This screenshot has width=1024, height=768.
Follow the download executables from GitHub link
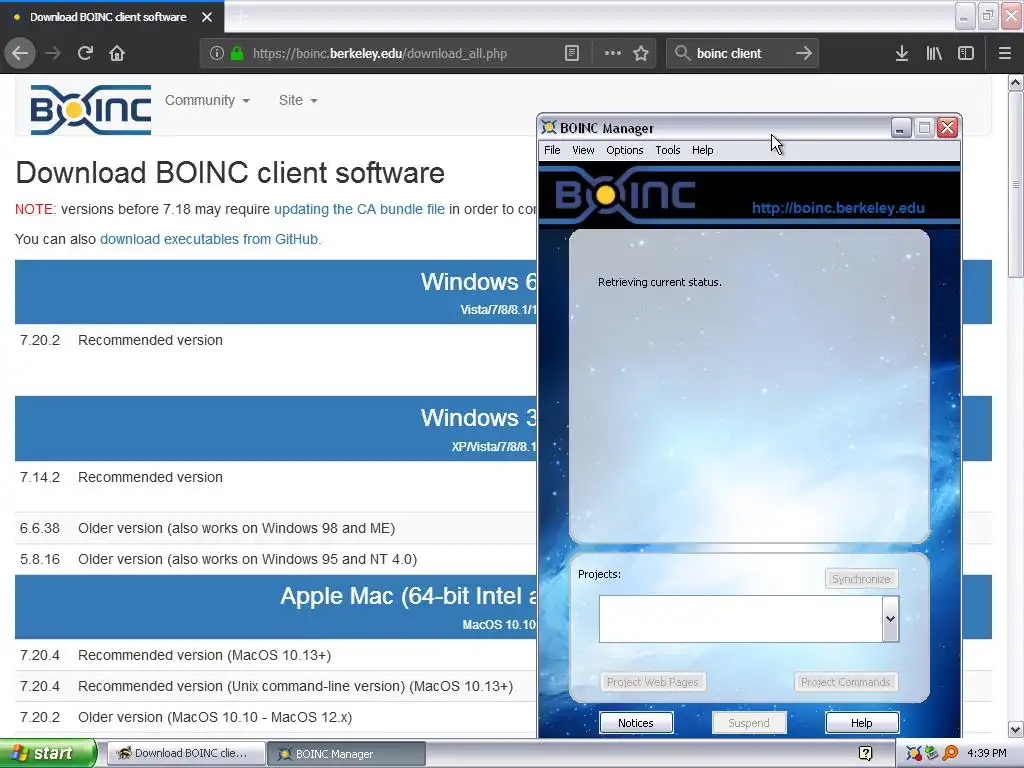point(209,239)
